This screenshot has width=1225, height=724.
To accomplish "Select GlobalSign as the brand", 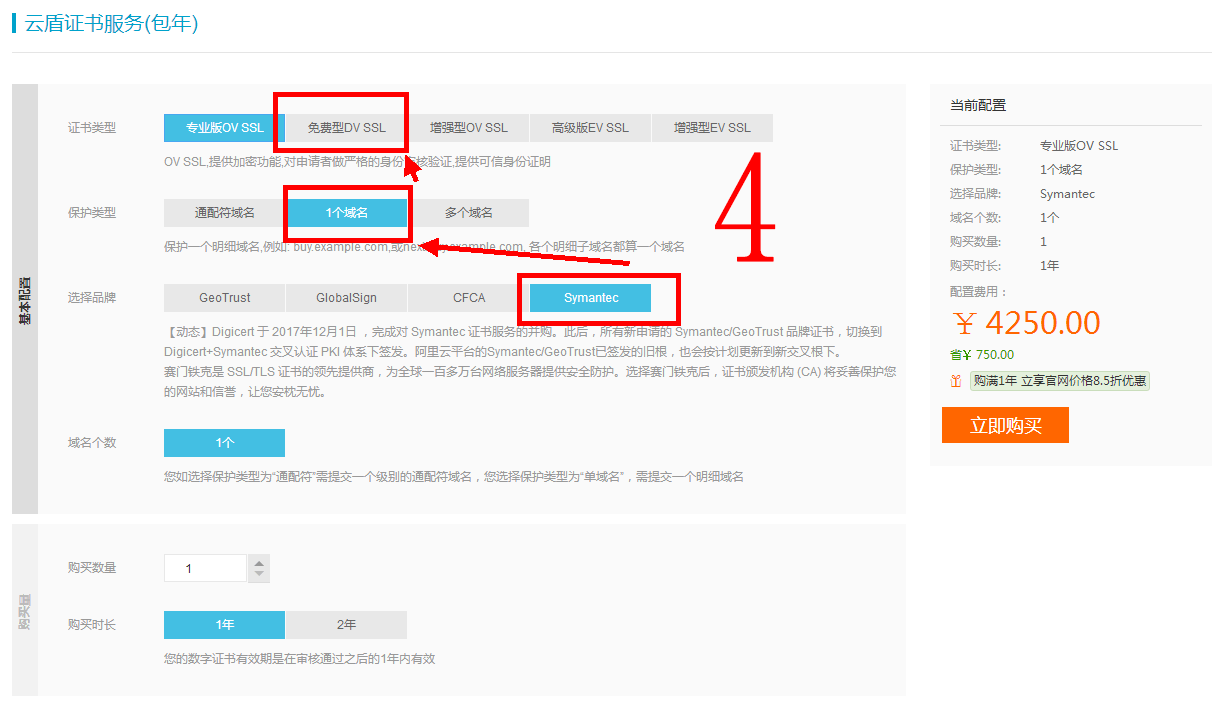I will coord(346,298).
